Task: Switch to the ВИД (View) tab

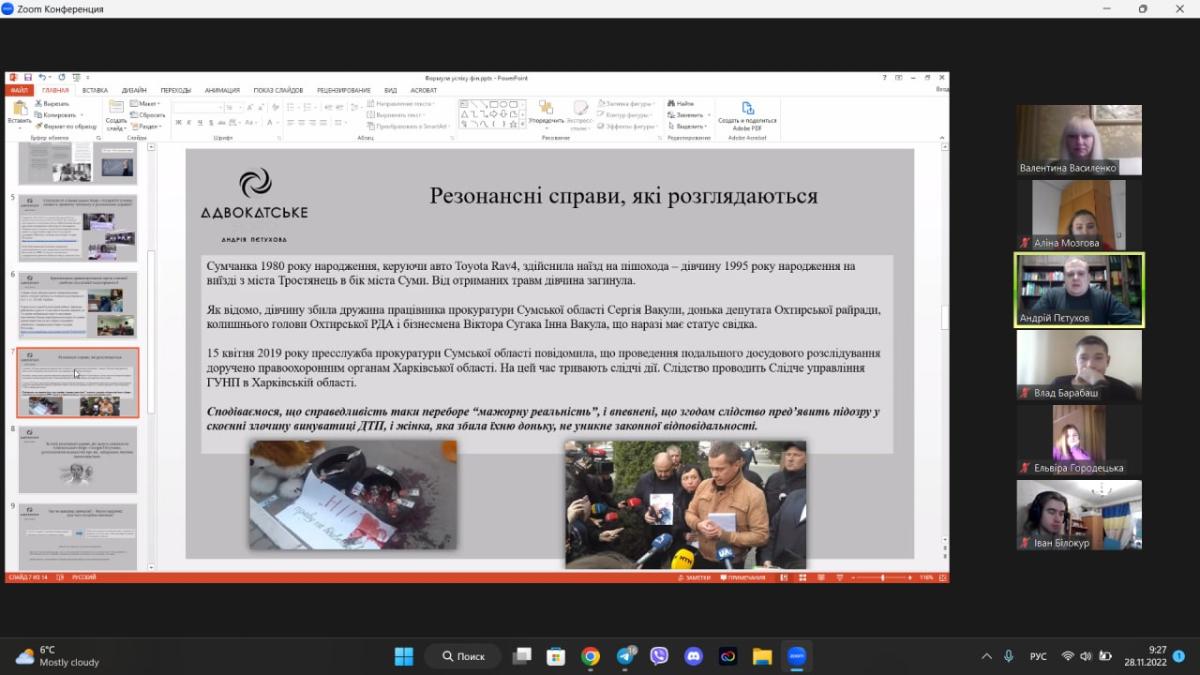Action: [x=390, y=90]
